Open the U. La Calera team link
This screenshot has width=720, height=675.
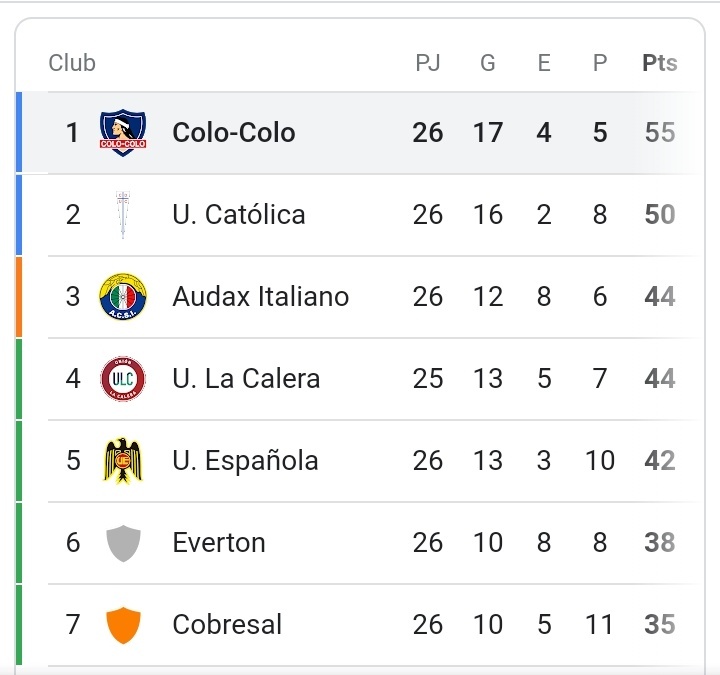click(246, 378)
